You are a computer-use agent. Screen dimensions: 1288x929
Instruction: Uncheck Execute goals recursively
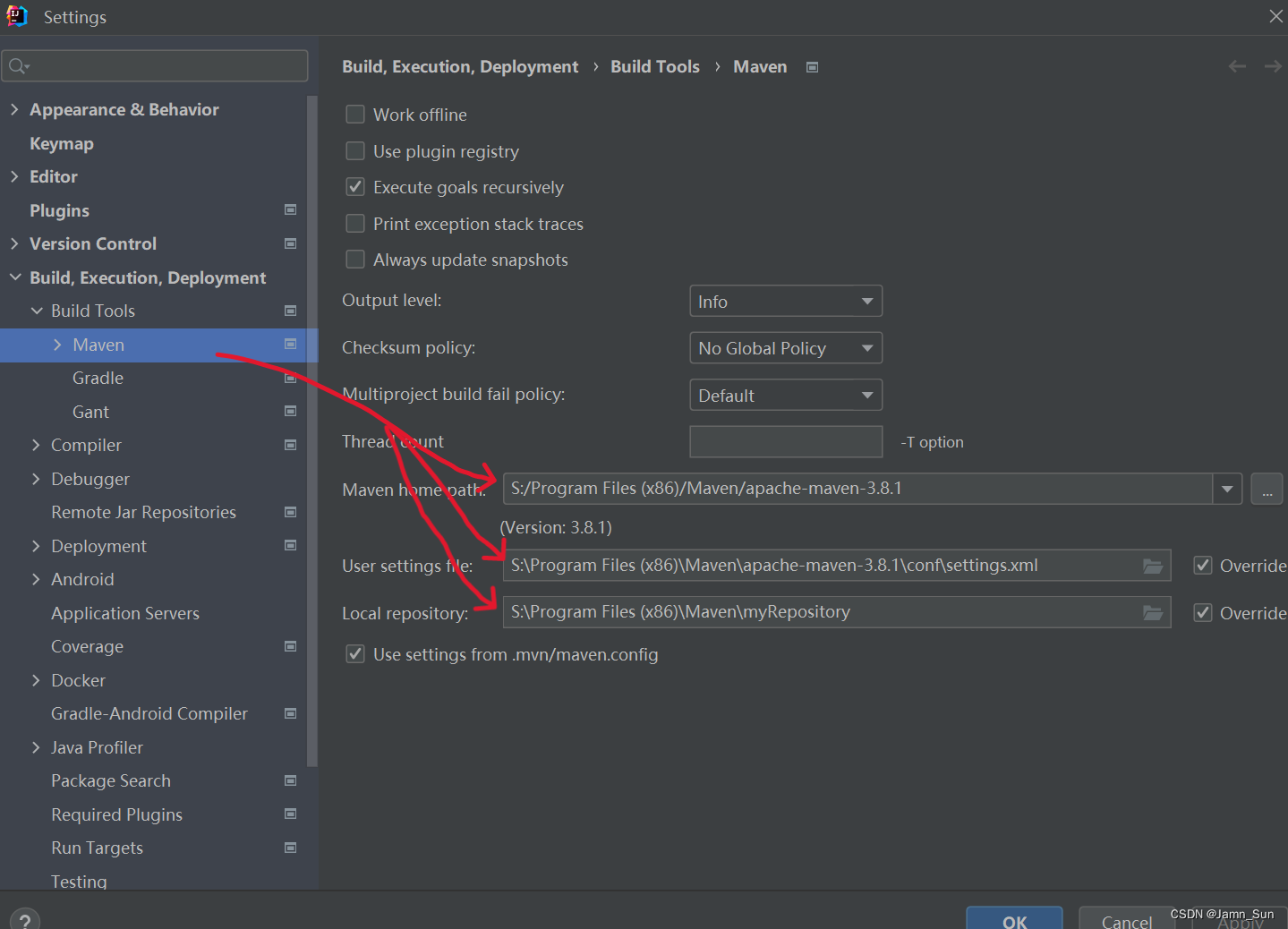point(355,187)
